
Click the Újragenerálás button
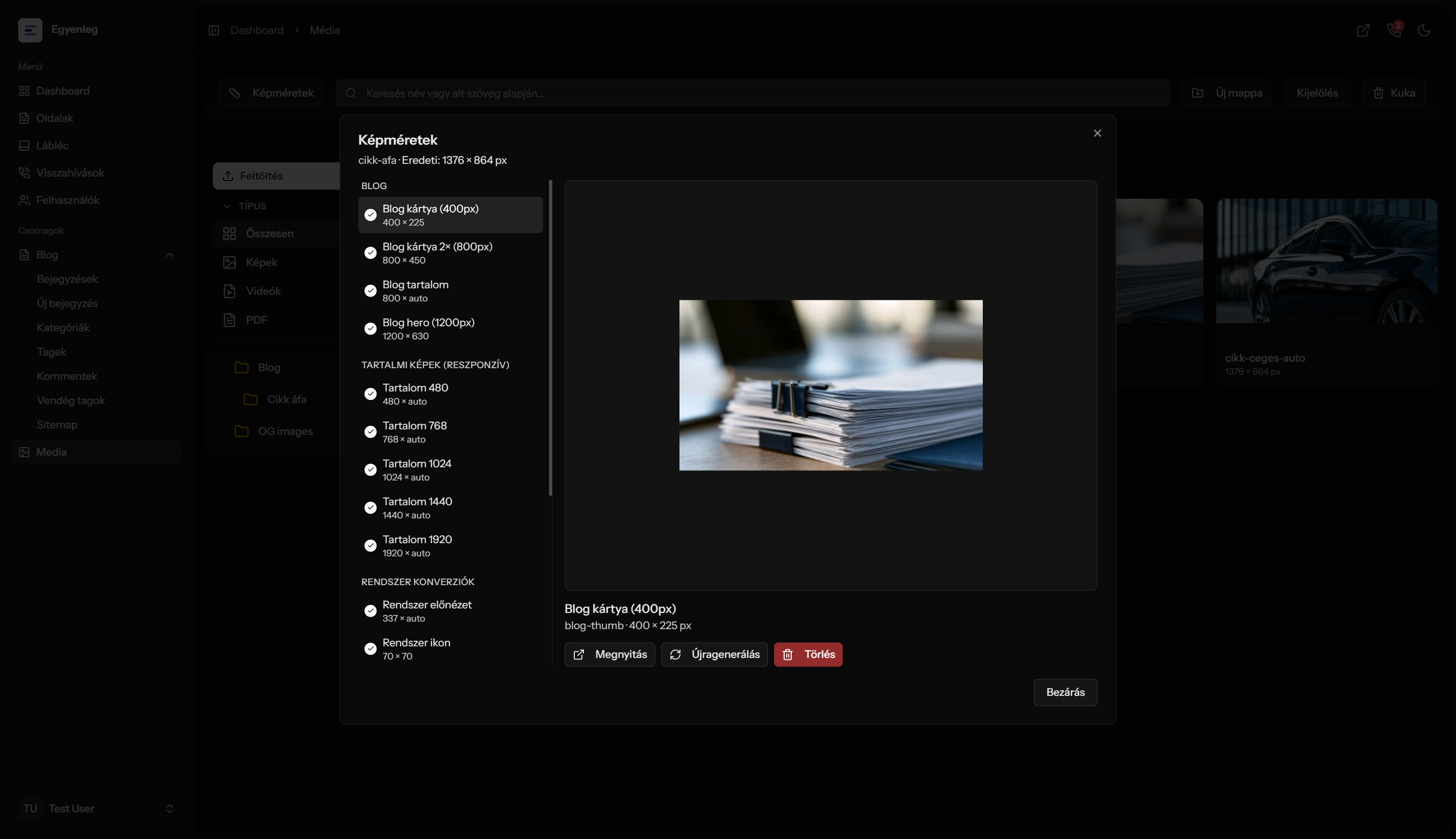click(714, 654)
